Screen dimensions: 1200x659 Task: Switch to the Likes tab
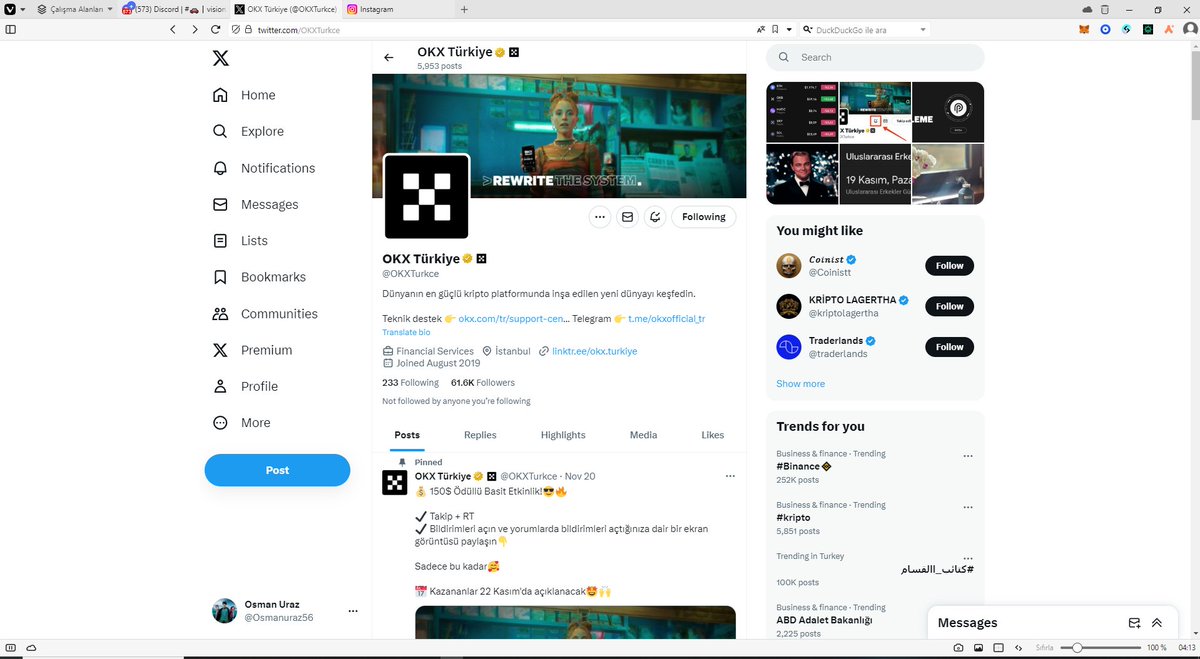[712, 435]
